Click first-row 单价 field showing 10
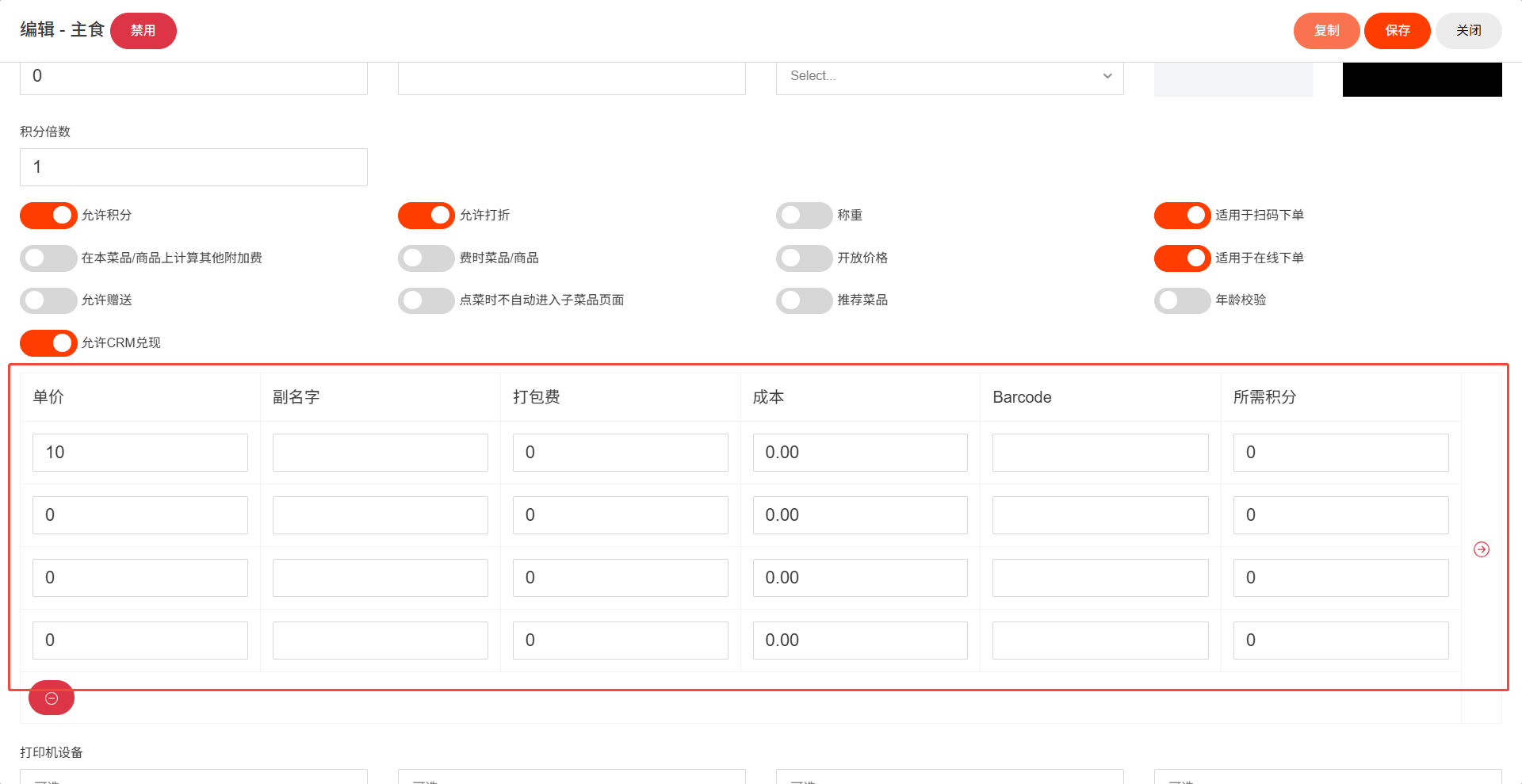Screen dimensions: 1522x784 click(140, 453)
